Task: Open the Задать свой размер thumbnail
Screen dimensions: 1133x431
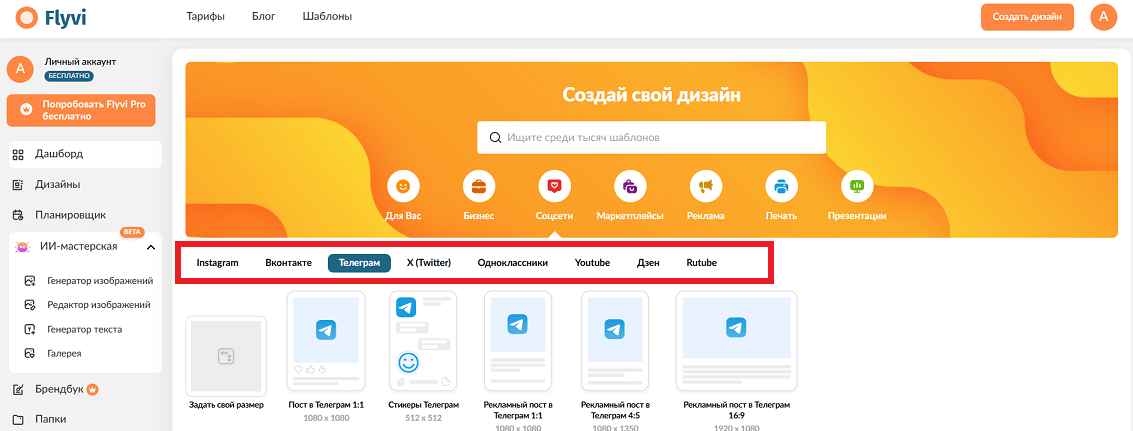Action: (x=226, y=356)
